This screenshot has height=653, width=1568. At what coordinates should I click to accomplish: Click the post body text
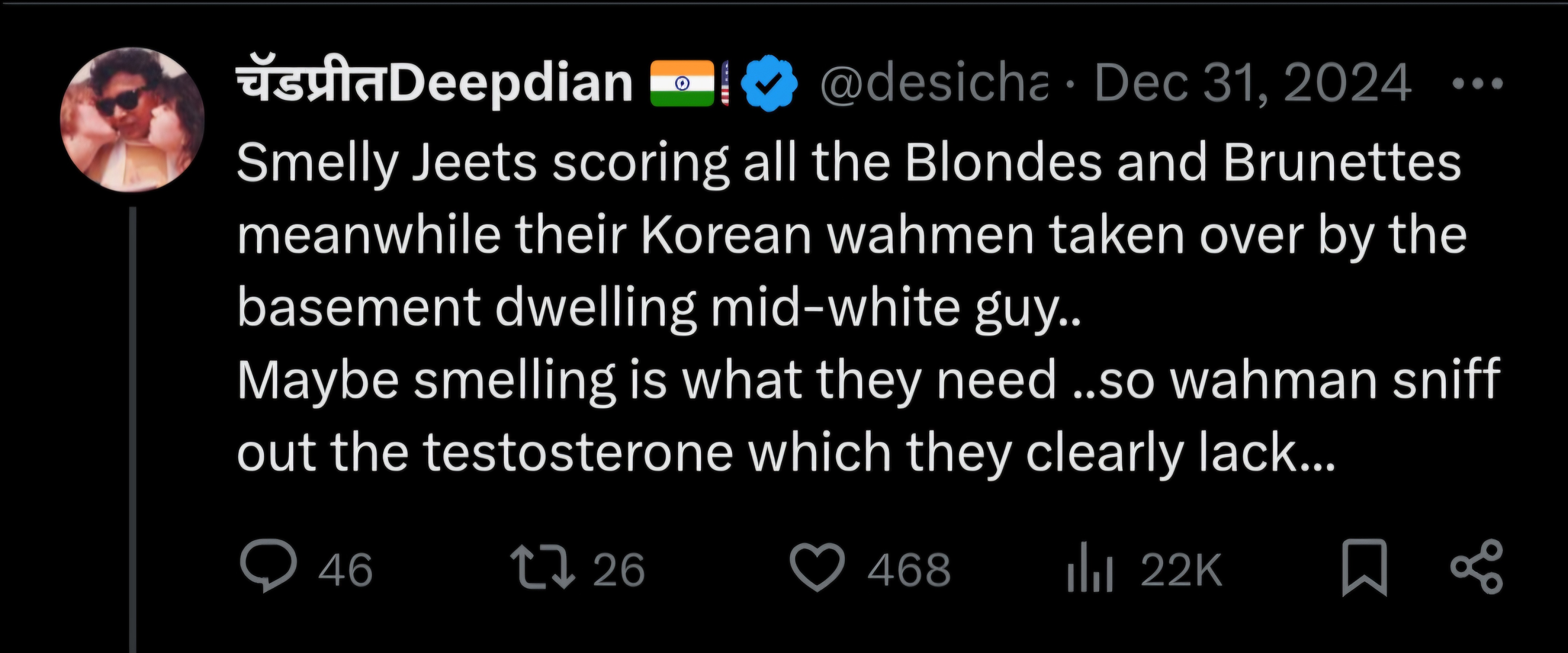852,307
